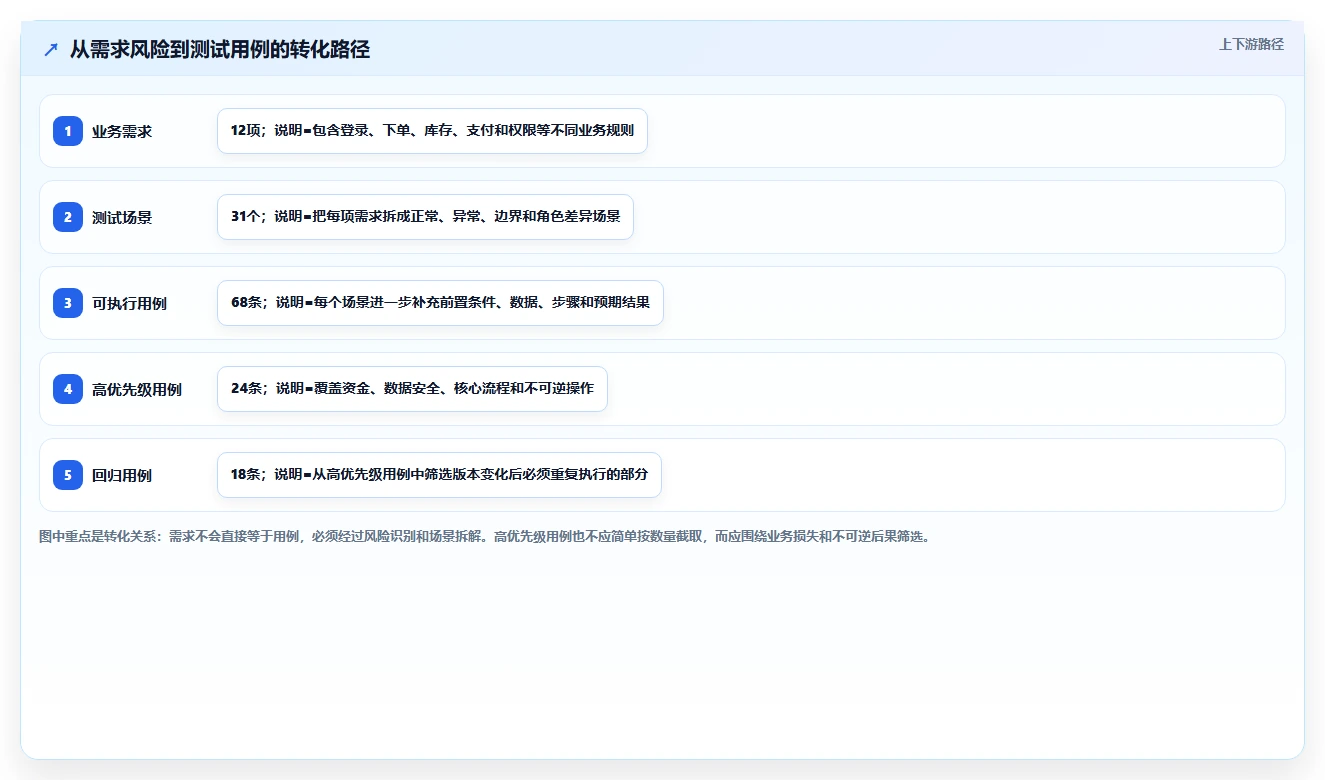Click the arrow icon beside the title
The width and height of the screenshot is (1325, 780).
coord(51,50)
